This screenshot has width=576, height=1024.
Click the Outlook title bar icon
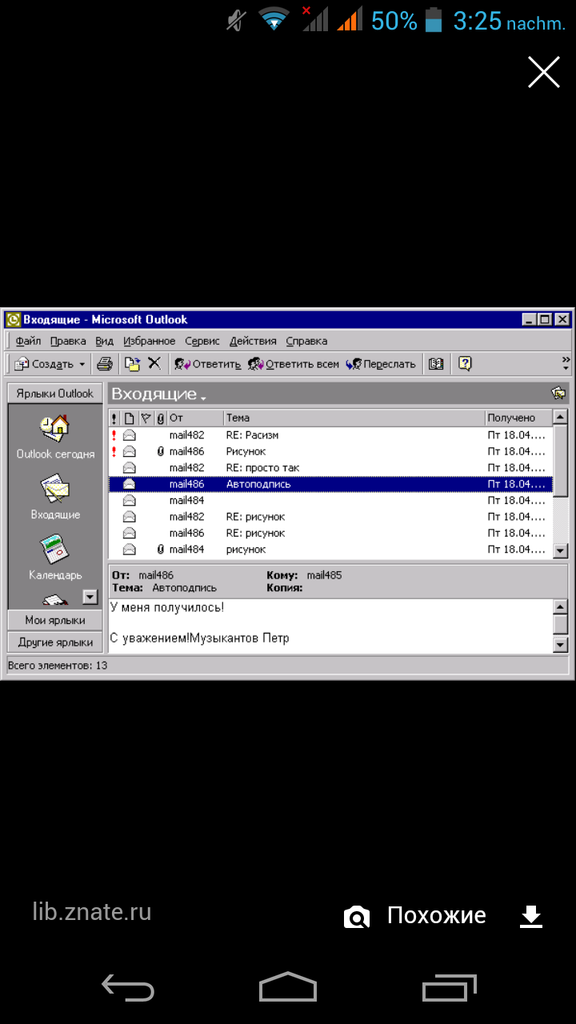13,319
